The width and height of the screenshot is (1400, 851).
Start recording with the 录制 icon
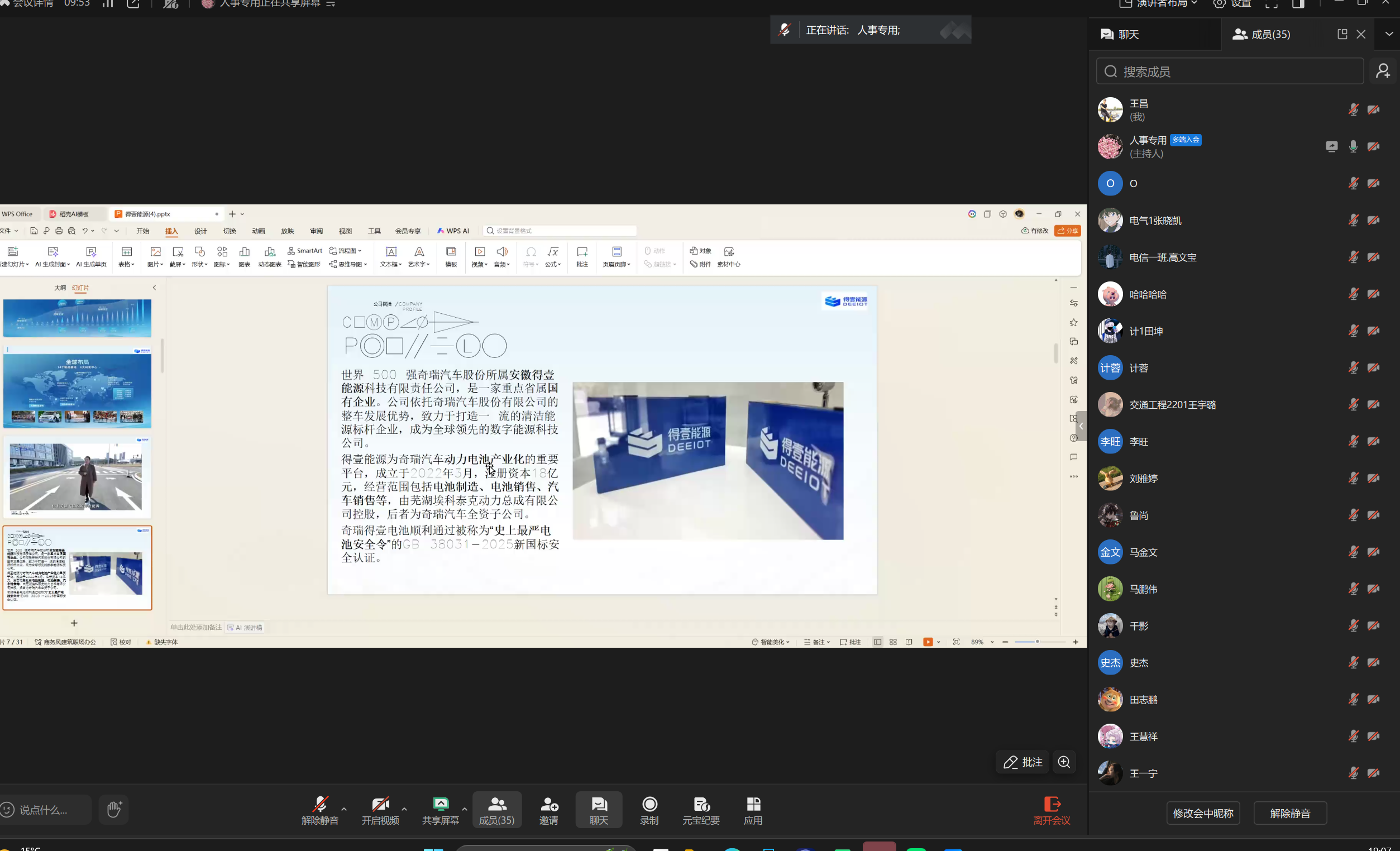pos(649,810)
